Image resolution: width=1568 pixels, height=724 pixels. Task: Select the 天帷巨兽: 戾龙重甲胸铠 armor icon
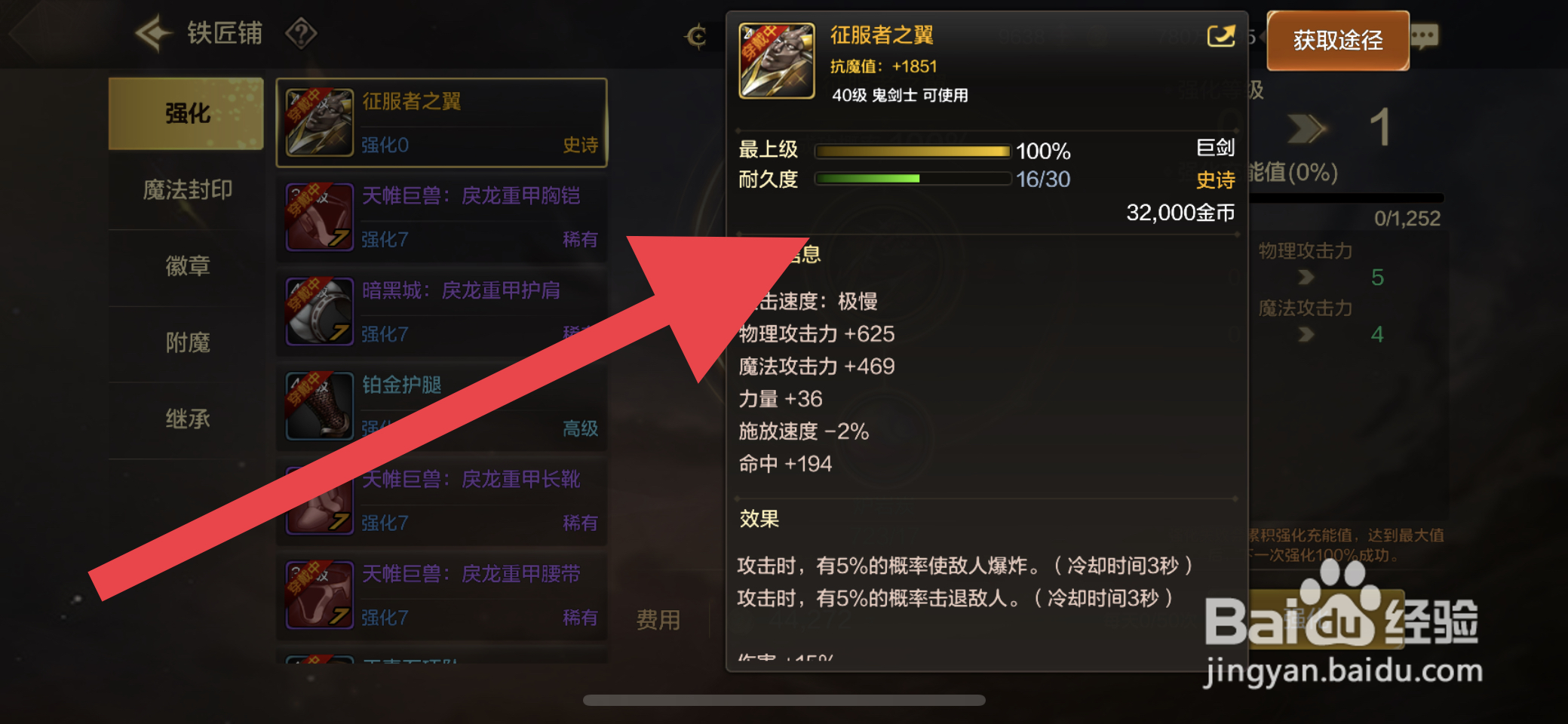coord(320,217)
